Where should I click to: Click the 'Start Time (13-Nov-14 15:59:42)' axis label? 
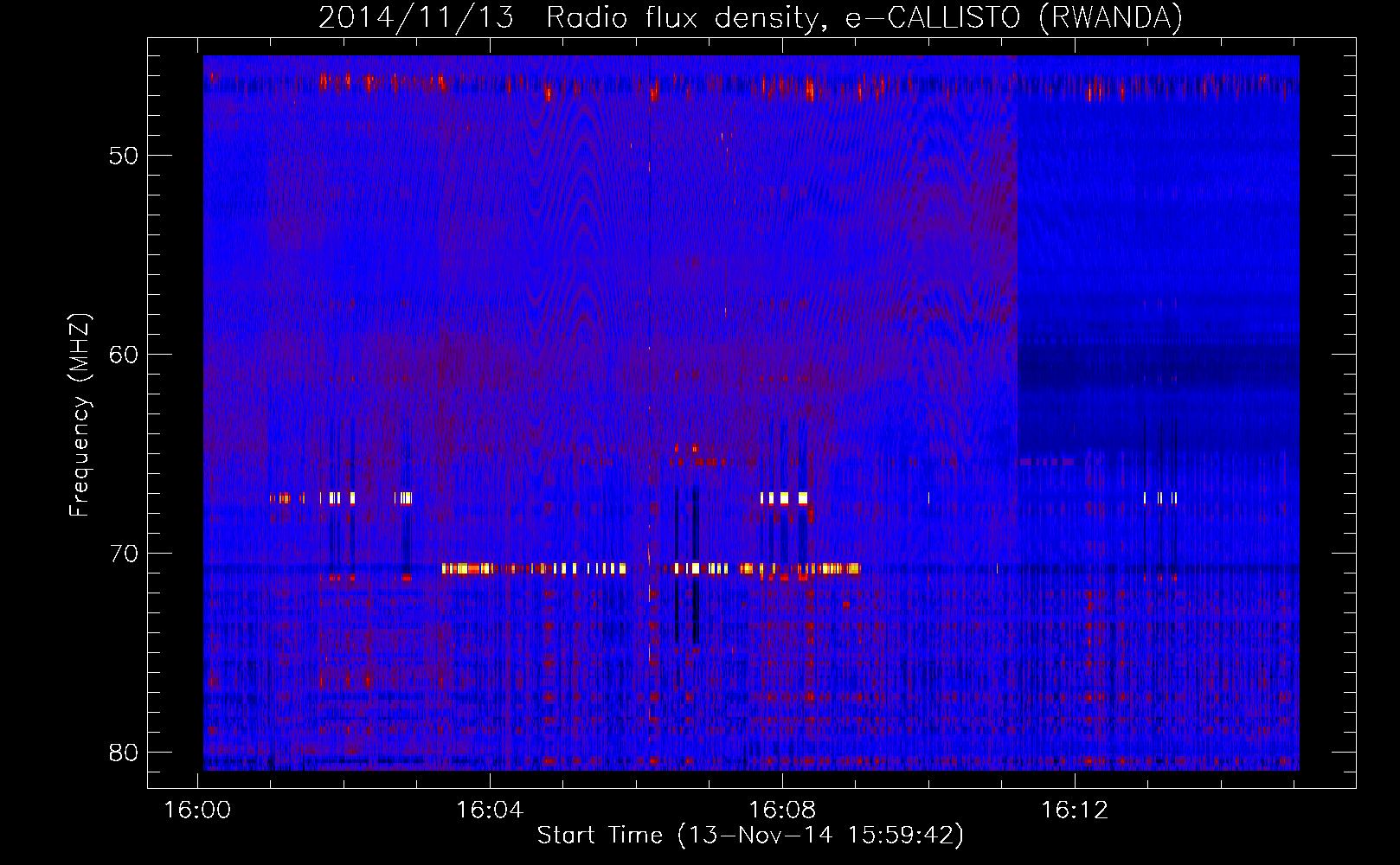click(x=750, y=835)
